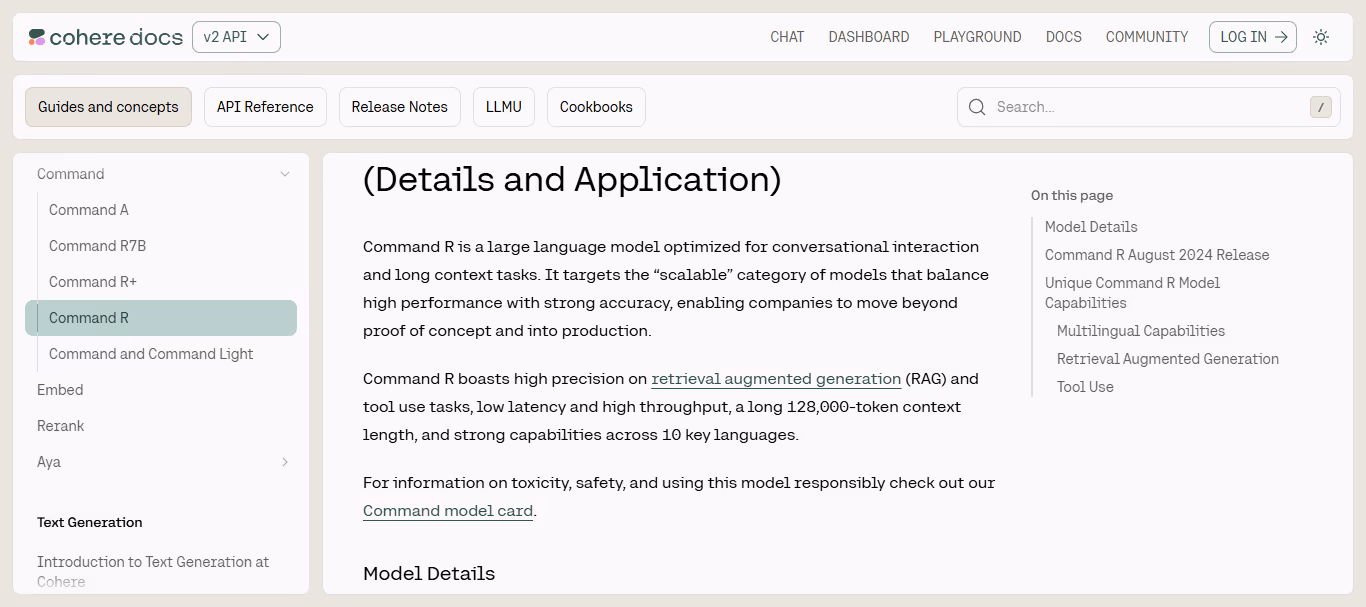Select the Guides and concepts tab
This screenshot has height=607, width=1366.
pos(108,107)
